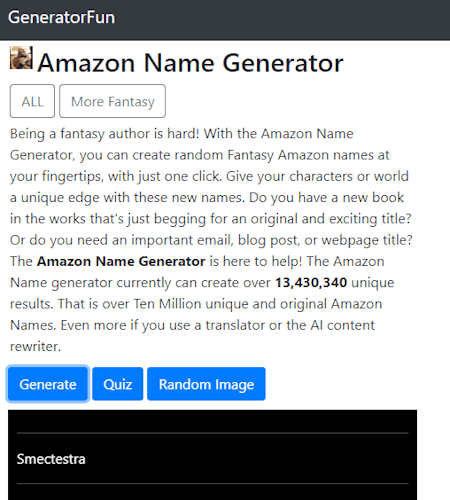450x500 pixels.
Task: Click the word 'rewriter.' ending the paragraph
Action: (x=35, y=347)
